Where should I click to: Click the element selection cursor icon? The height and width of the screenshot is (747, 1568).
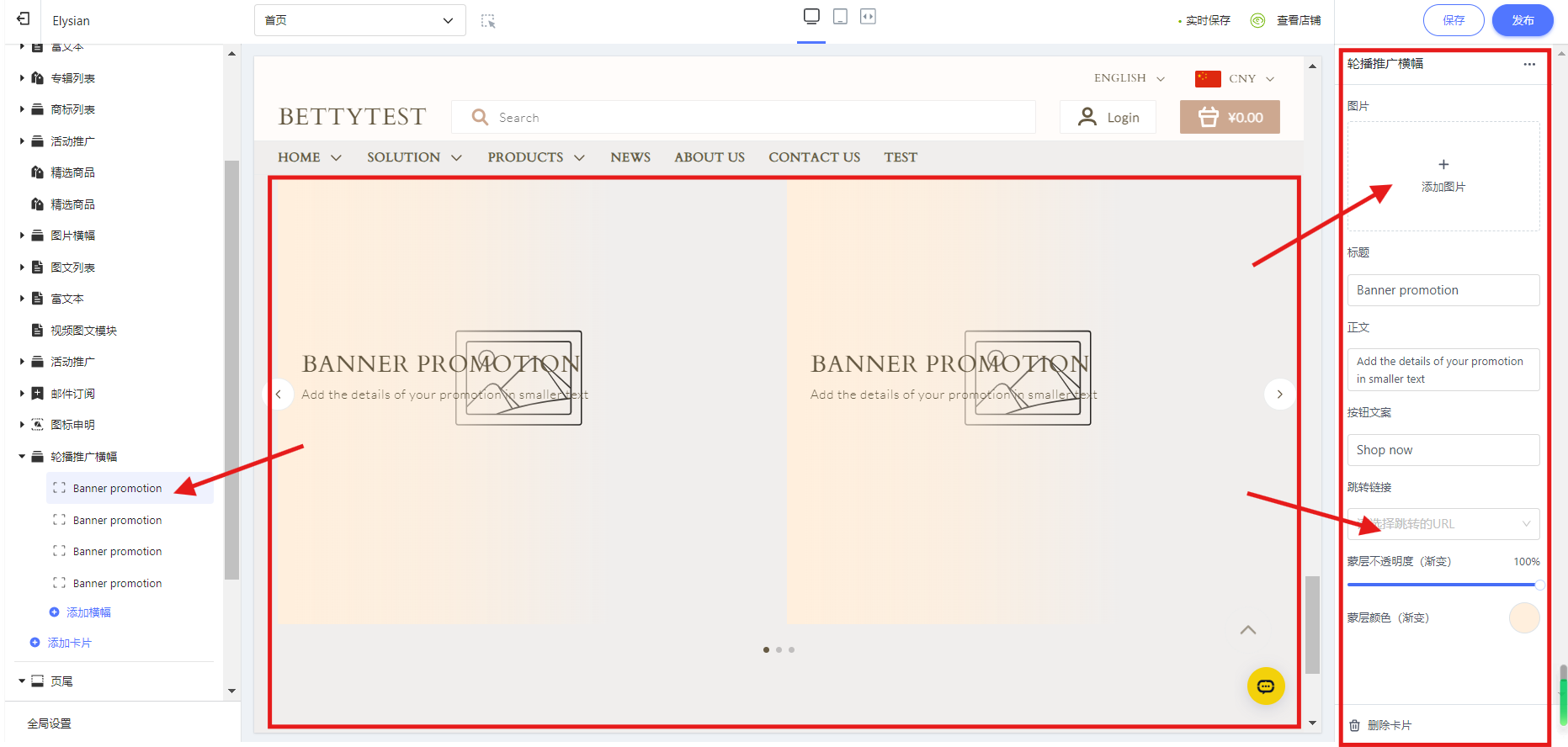[x=488, y=21]
